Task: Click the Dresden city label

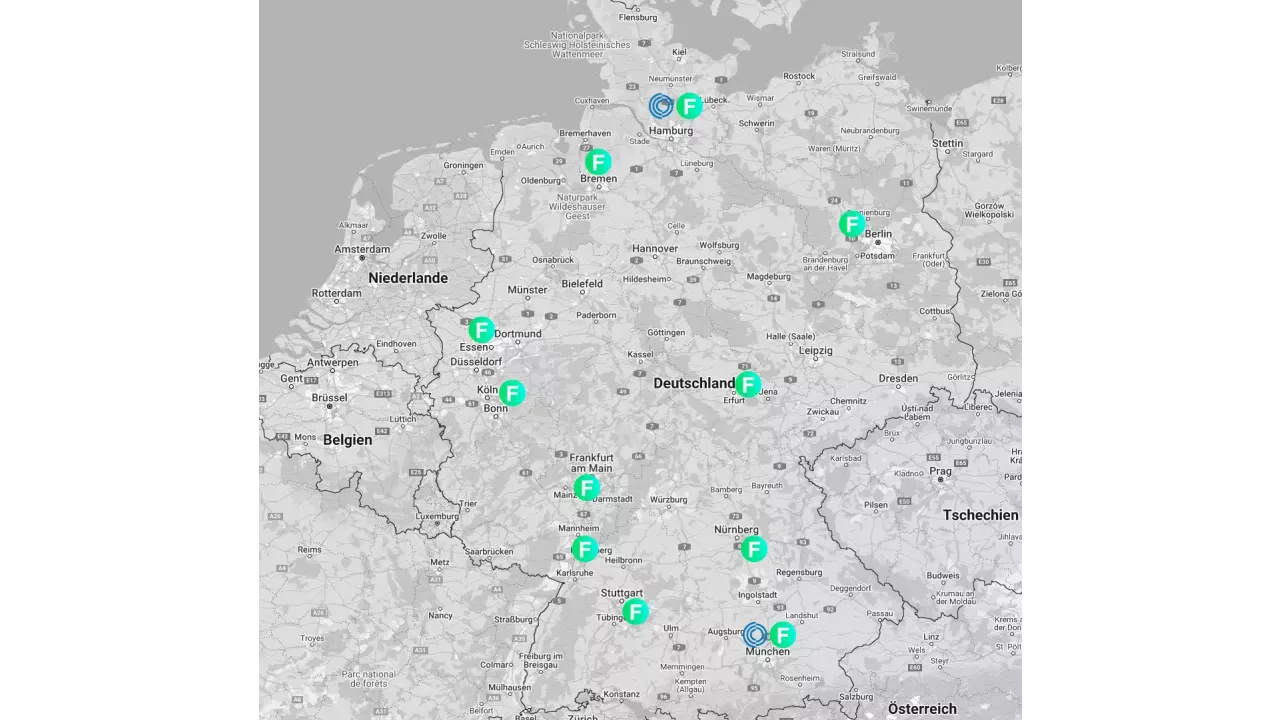Action: click(x=898, y=379)
